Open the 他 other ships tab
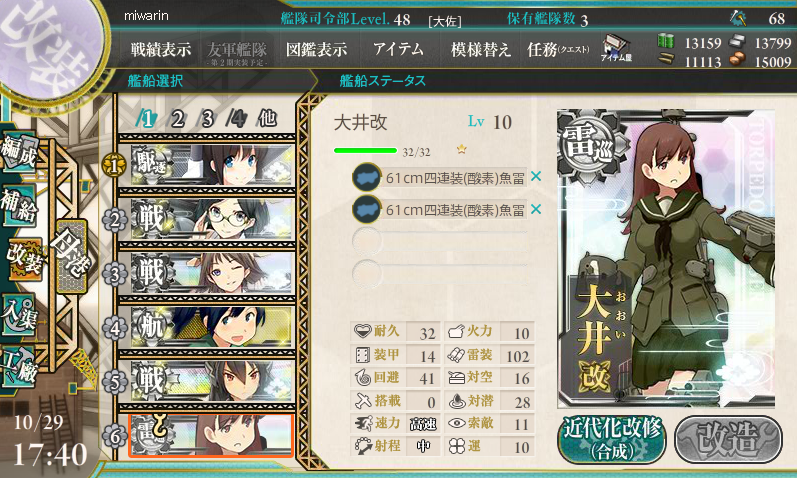 267,118
